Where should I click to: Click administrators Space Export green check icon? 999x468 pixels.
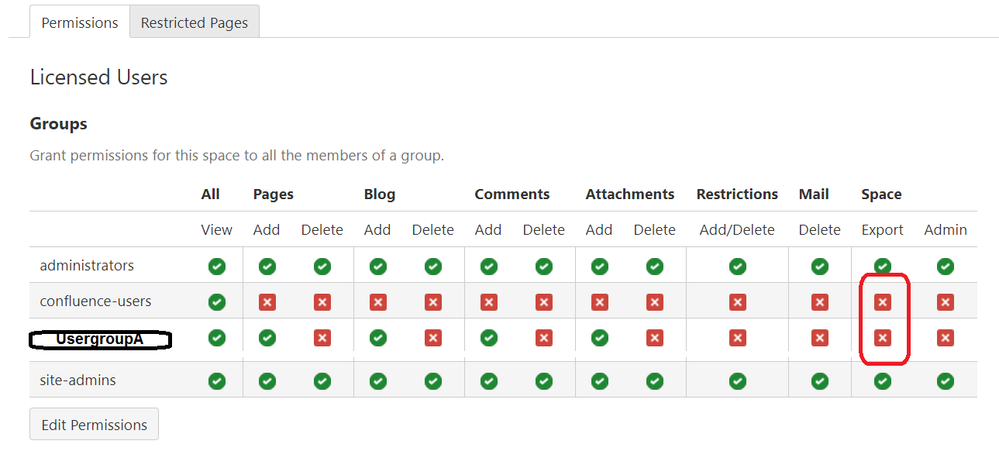pos(882,266)
